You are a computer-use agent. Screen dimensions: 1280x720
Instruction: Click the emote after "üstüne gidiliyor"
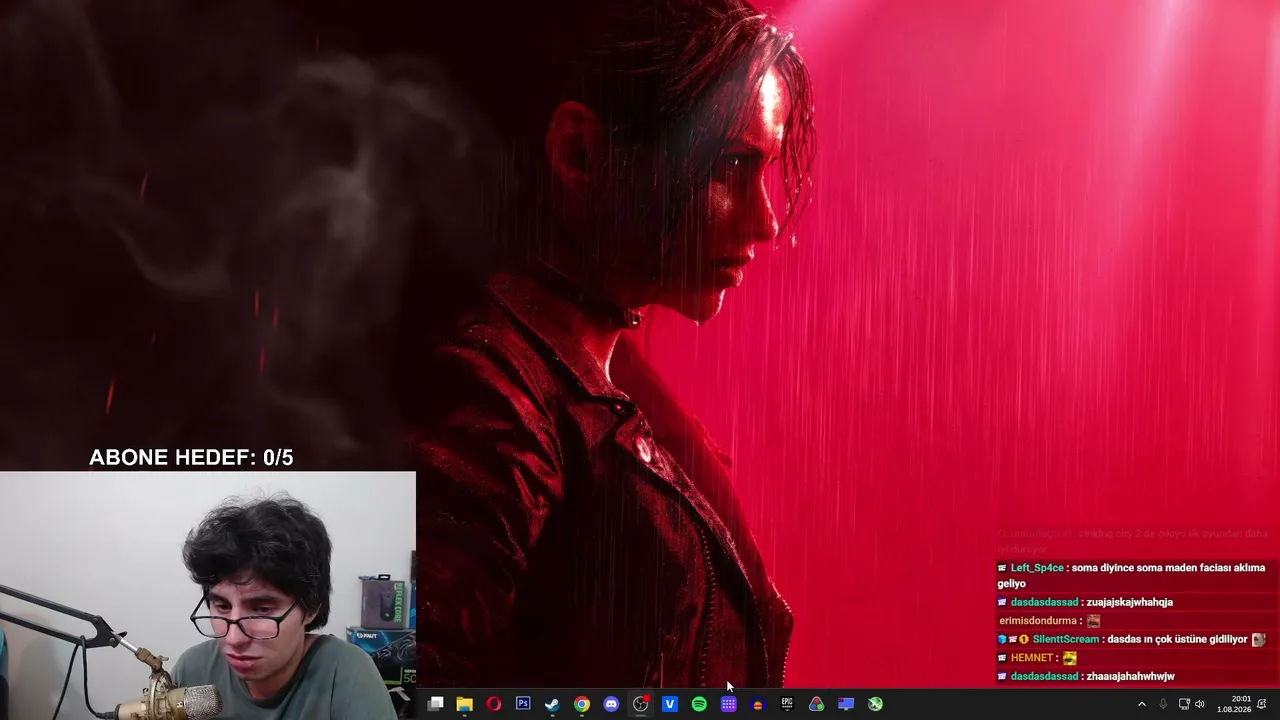[1258, 640]
